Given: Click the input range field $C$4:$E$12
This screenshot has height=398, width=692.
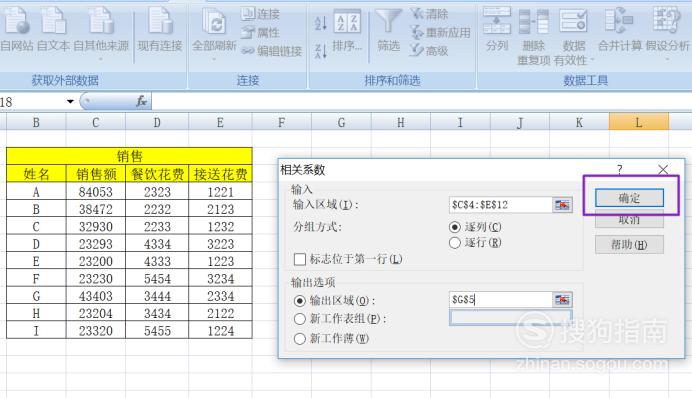Looking at the screenshot, I should tap(501, 205).
